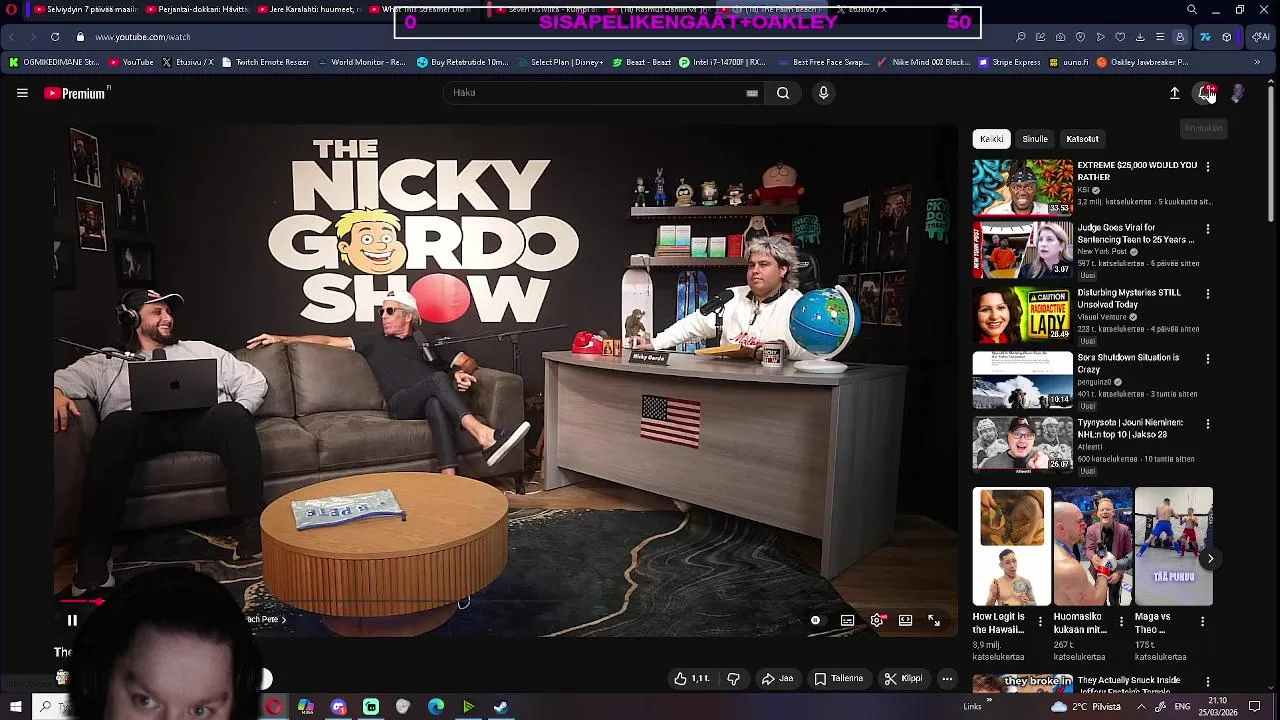Image resolution: width=1280 pixels, height=720 pixels.
Task: Open the Judge Goes Viral thumbnail
Action: click(1022, 251)
